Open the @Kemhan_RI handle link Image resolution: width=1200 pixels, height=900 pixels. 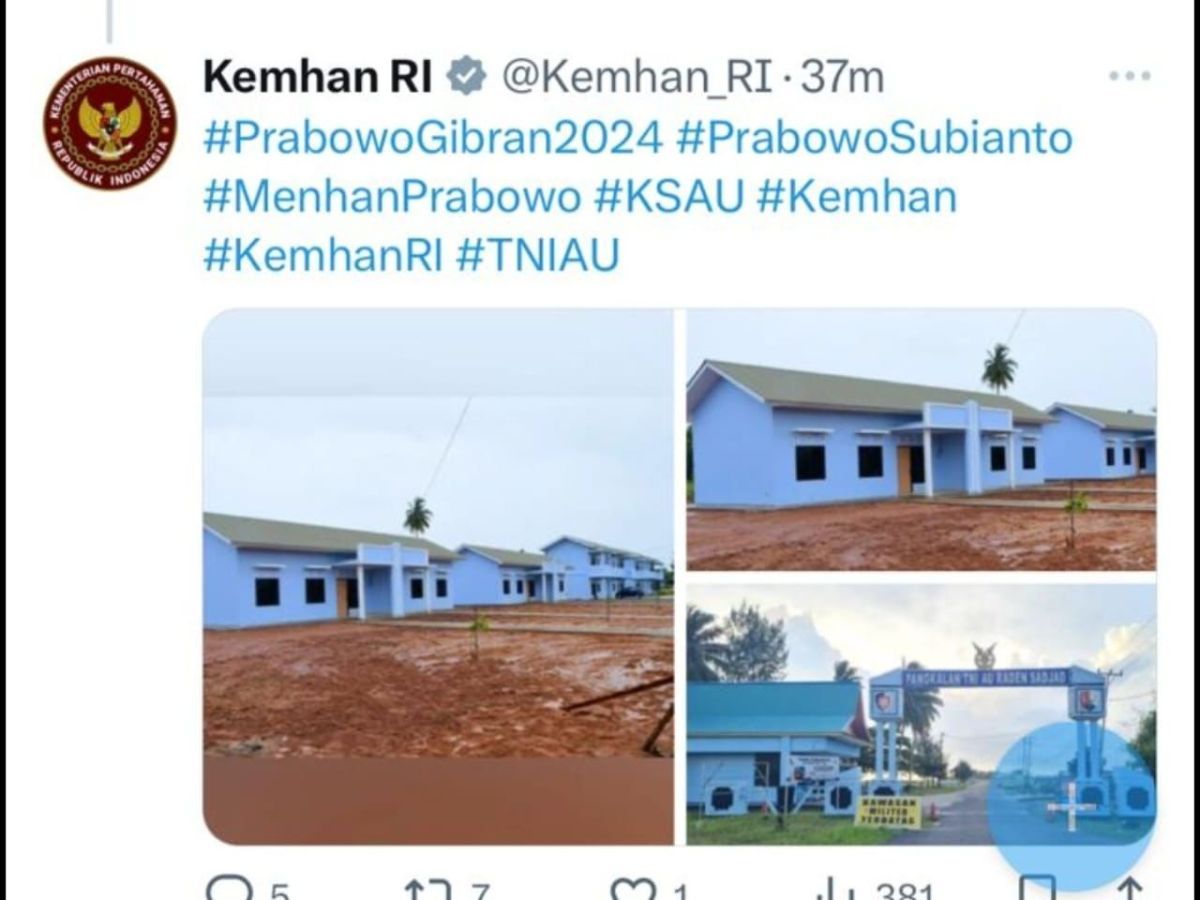coord(636,77)
